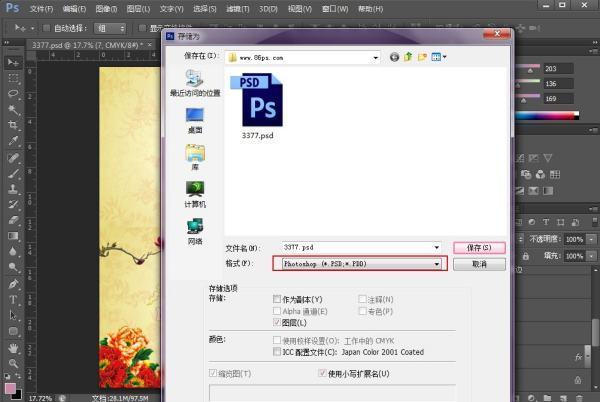Click the 保存(S) save button
The height and width of the screenshot is (402, 600).
tap(479, 247)
